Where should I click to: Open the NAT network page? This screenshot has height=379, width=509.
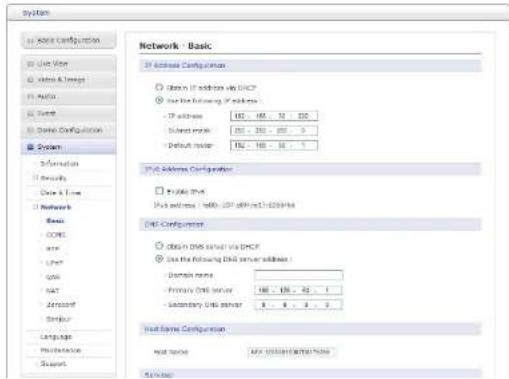53,291
